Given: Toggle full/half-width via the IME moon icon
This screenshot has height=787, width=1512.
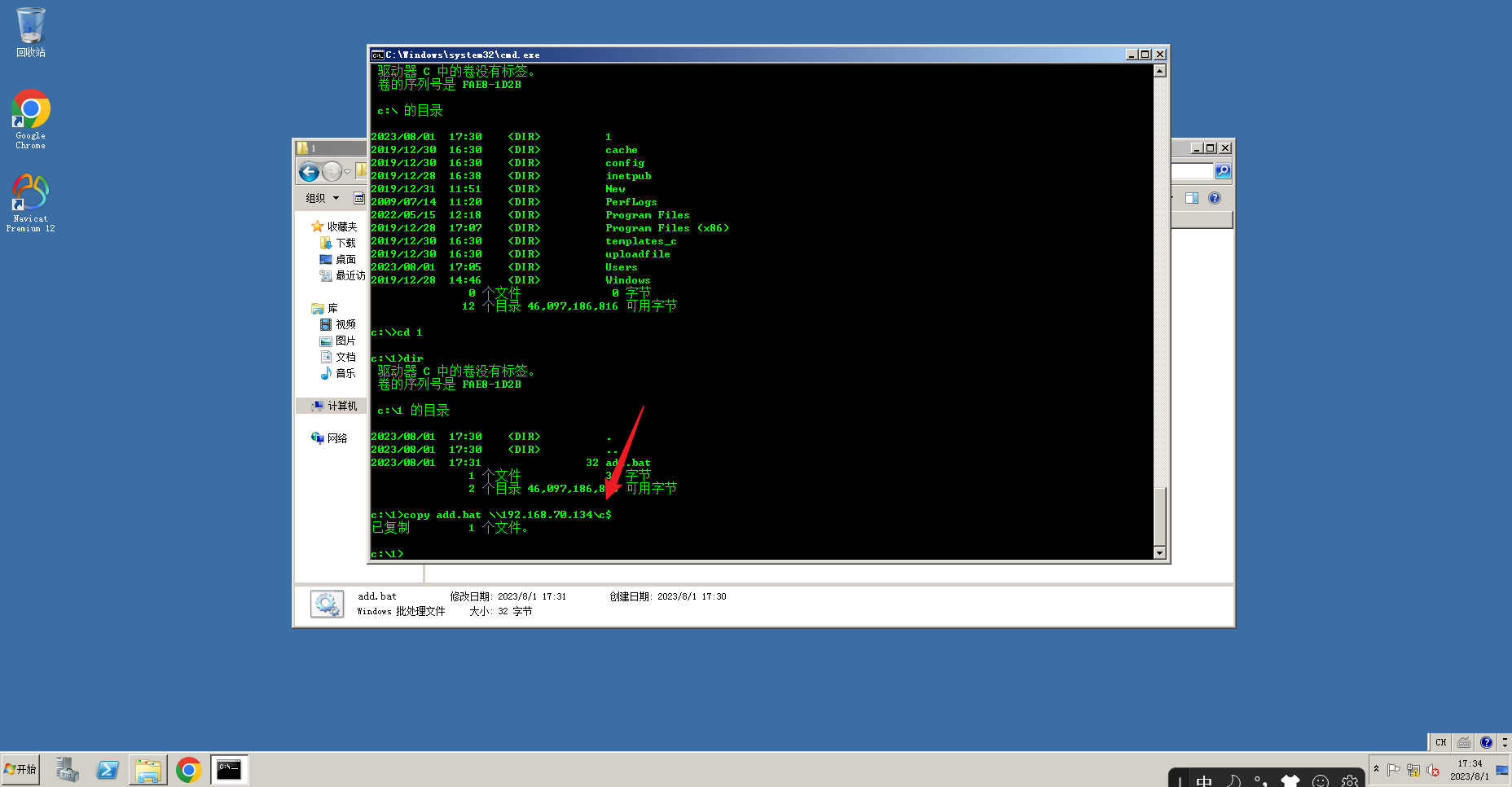Looking at the screenshot, I should tap(1233, 781).
